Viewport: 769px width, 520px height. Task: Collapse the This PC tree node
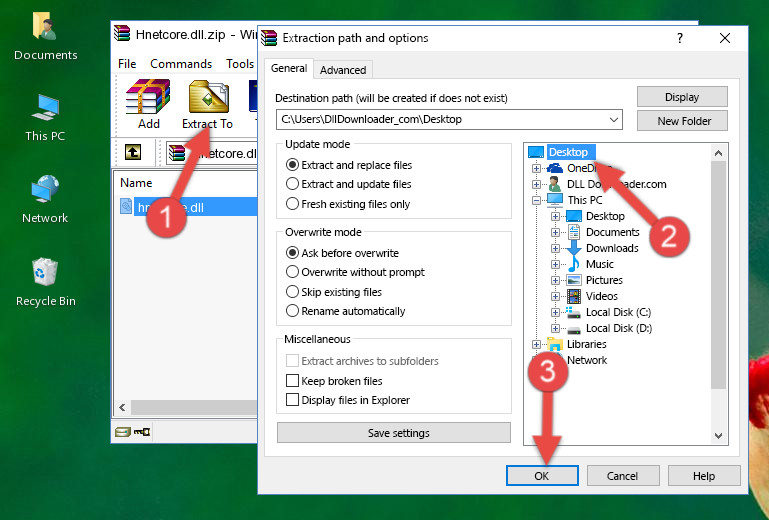(x=536, y=200)
